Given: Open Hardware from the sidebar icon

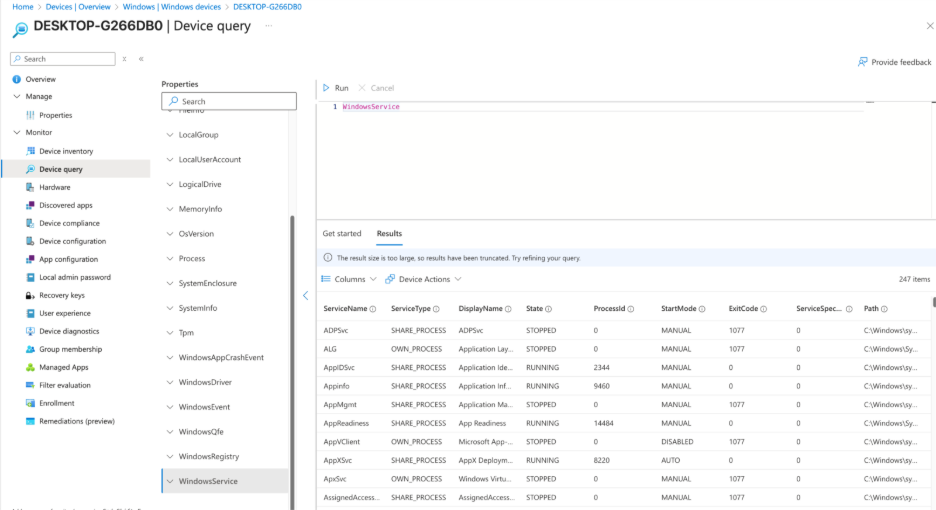Looking at the screenshot, I should (x=30, y=187).
